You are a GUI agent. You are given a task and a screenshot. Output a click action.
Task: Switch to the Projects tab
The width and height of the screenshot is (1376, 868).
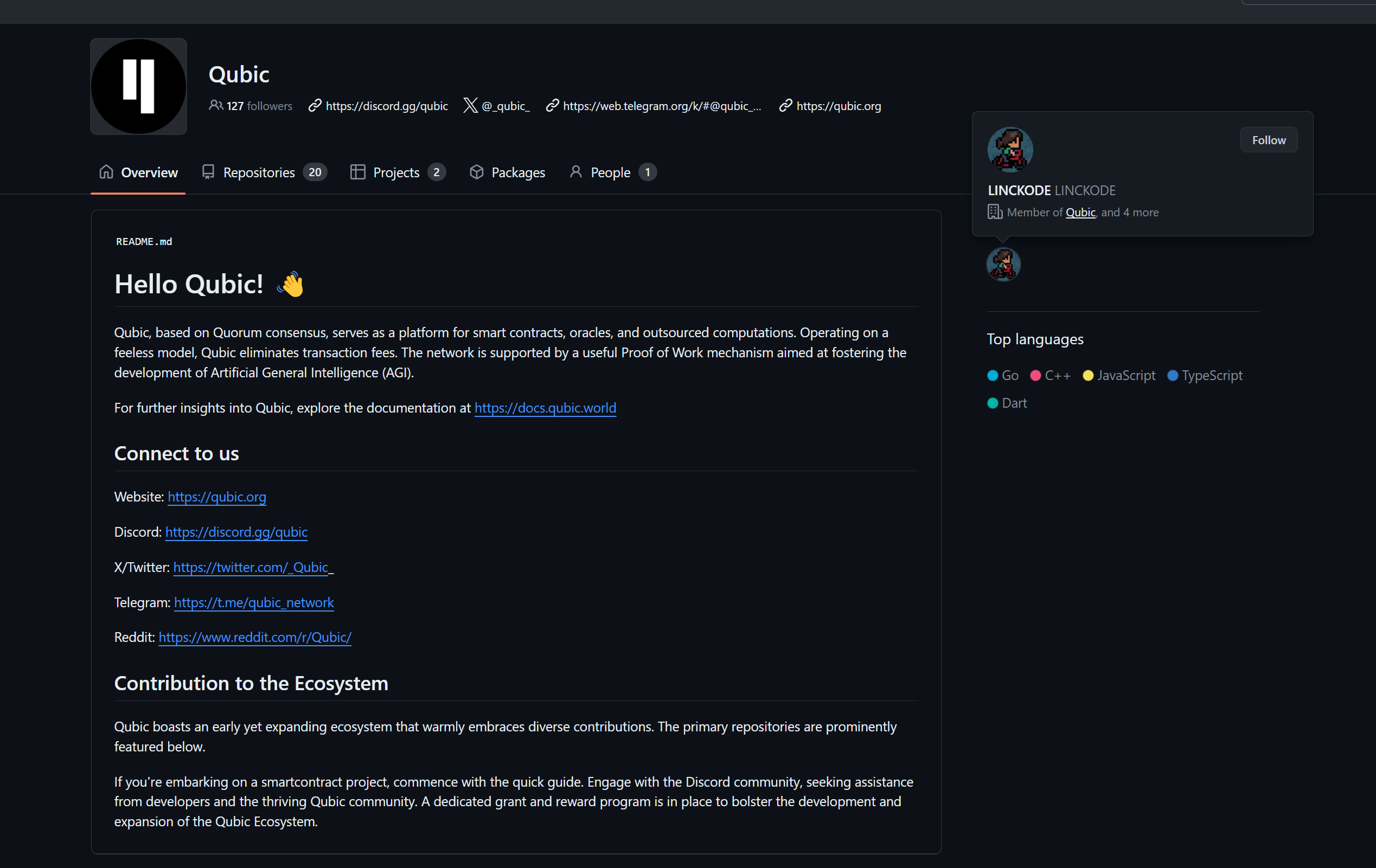pyautogui.click(x=397, y=172)
